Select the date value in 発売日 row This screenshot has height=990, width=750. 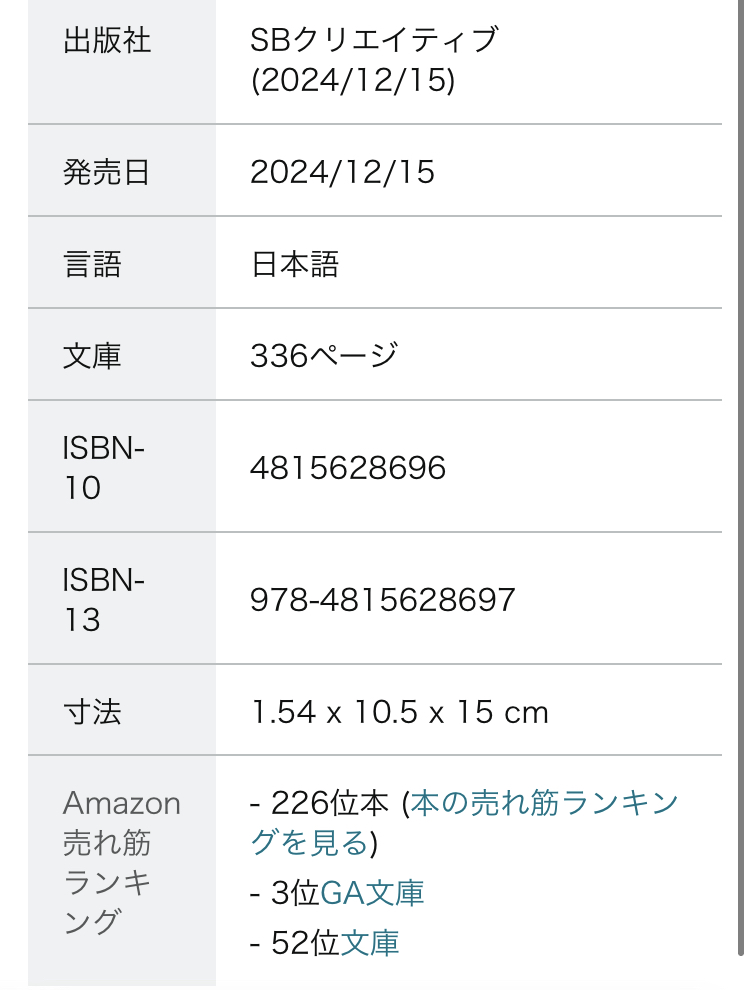[343, 173]
